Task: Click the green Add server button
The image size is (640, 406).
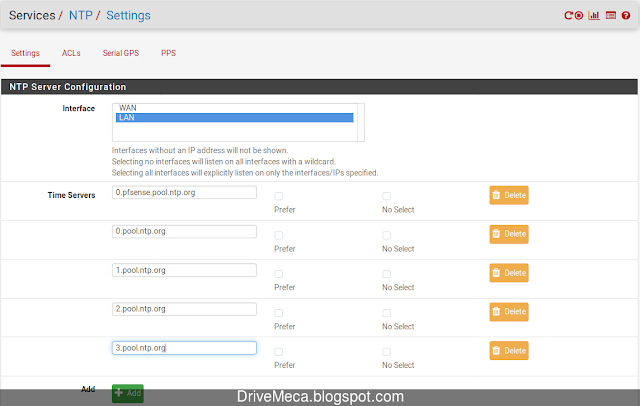Action: 128,393
